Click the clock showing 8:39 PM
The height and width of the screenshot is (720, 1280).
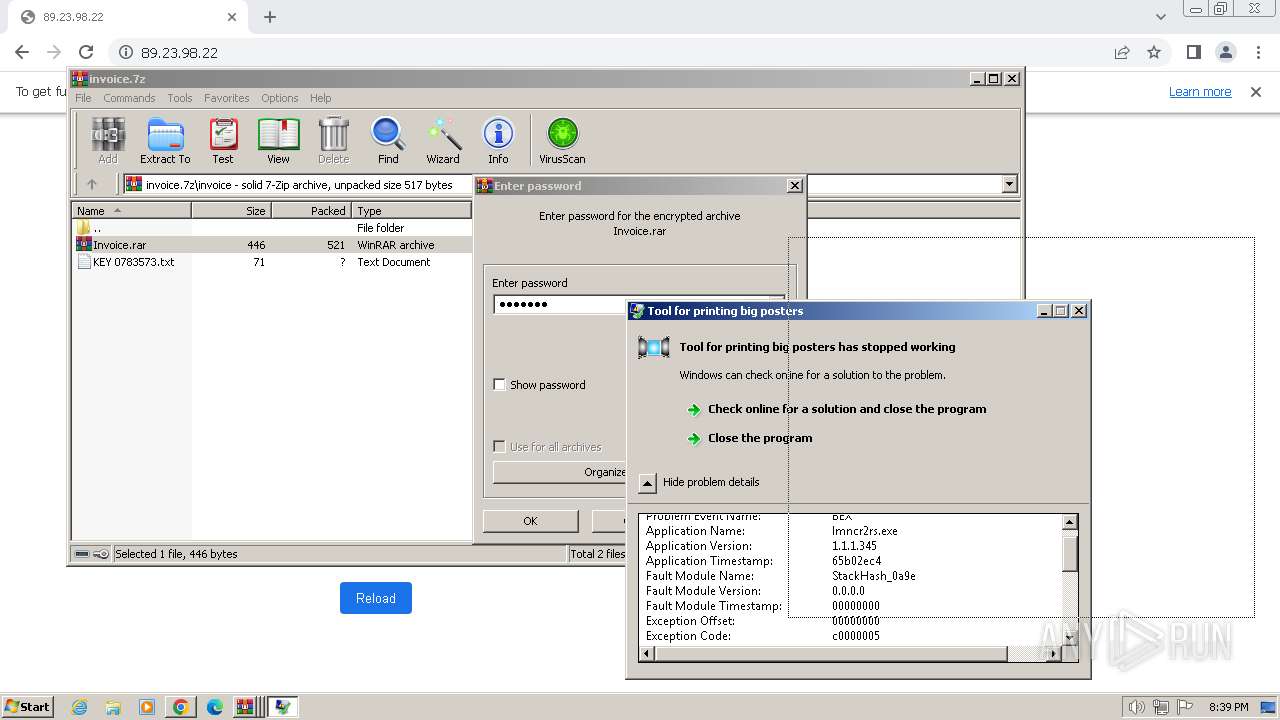point(1228,707)
